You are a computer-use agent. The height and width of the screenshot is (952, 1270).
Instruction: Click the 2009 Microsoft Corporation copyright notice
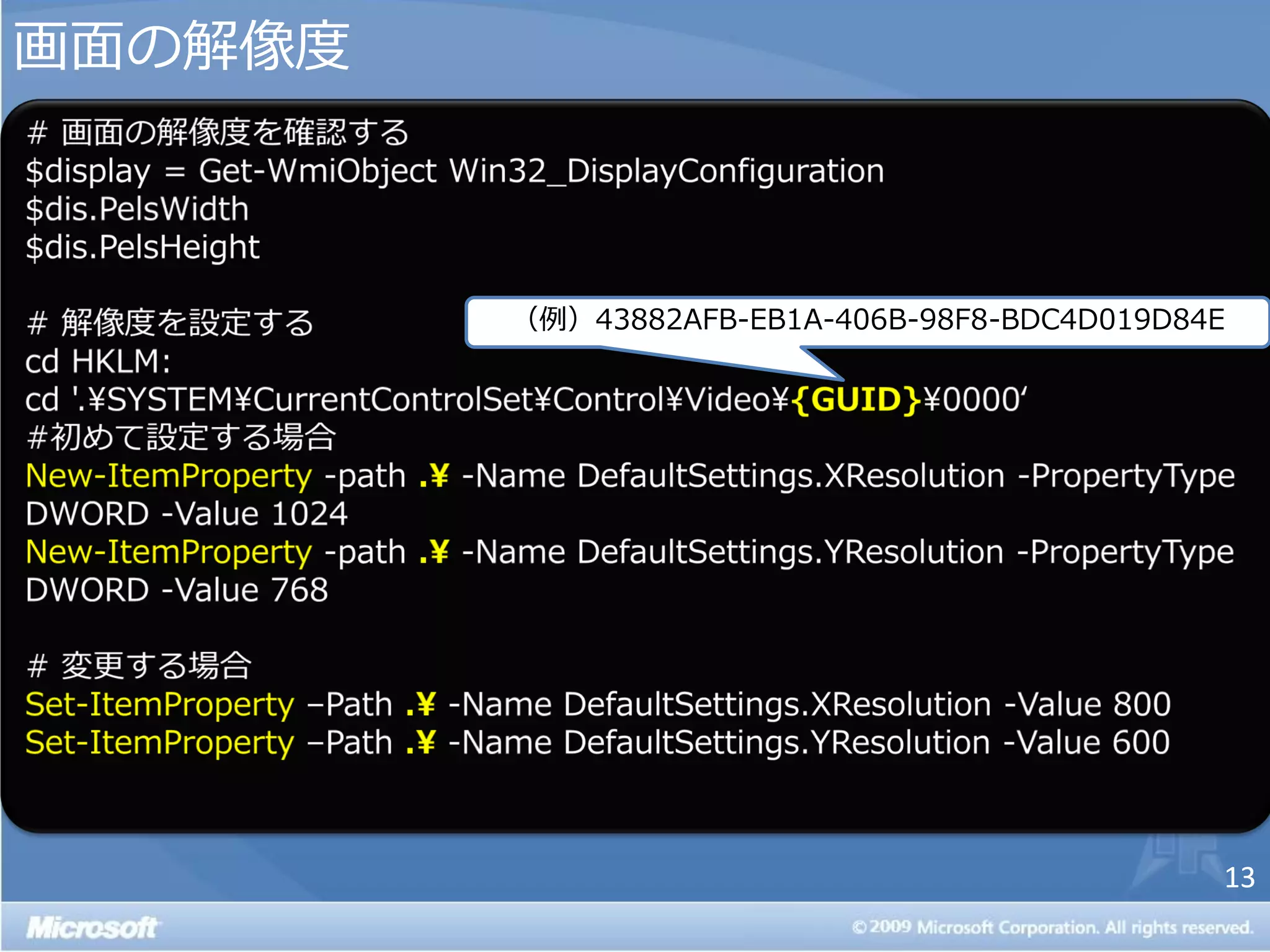pyautogui.click(x=1052, y=928)
